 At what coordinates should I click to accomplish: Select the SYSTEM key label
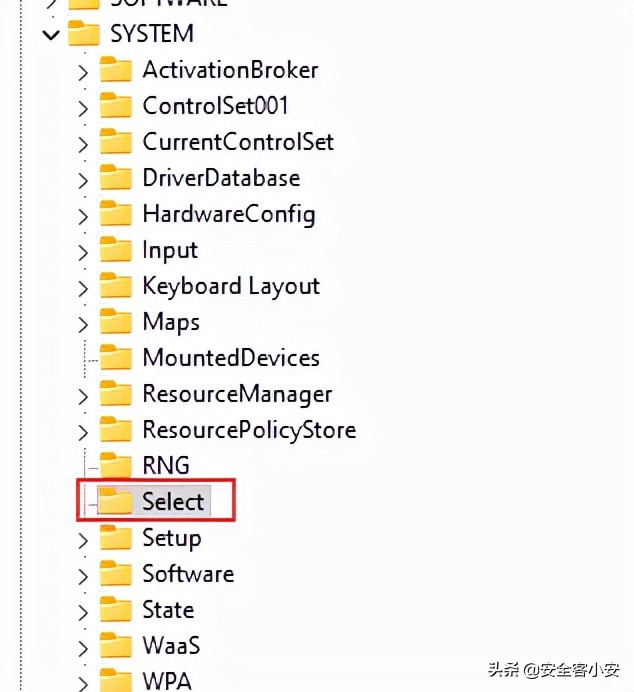(x=152, y=34)
